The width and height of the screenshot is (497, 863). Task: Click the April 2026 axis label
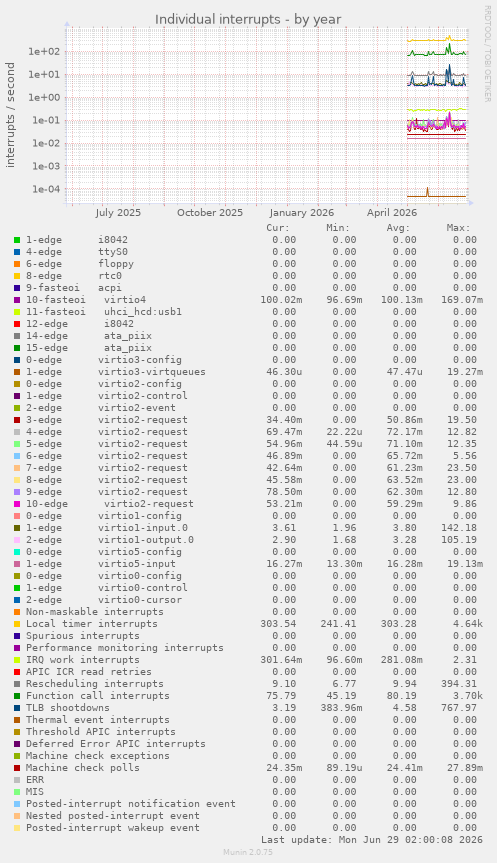click(392, 212)
